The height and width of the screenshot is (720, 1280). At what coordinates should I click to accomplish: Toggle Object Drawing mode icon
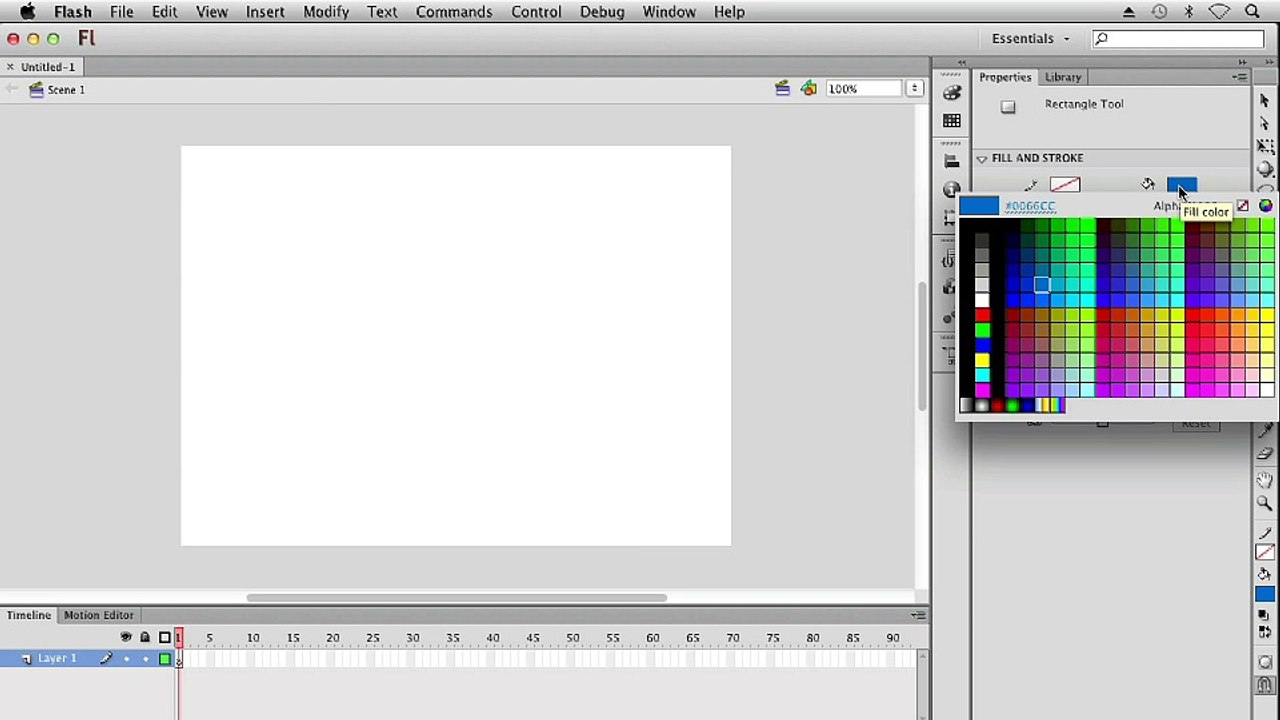click(x=1264, y=663)
